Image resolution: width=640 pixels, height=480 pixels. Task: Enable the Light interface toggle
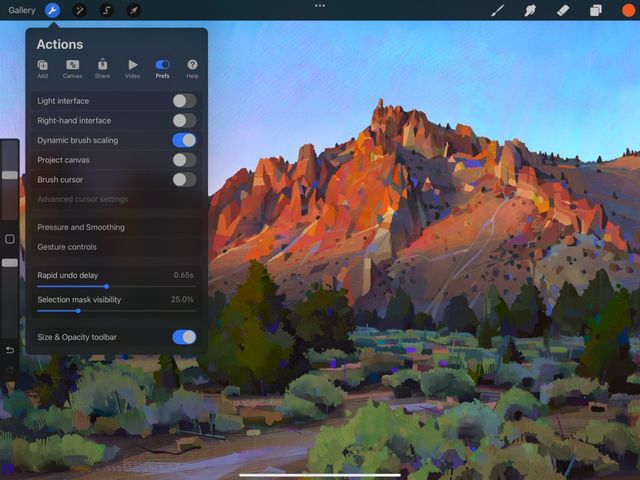[x=184, y=101]
